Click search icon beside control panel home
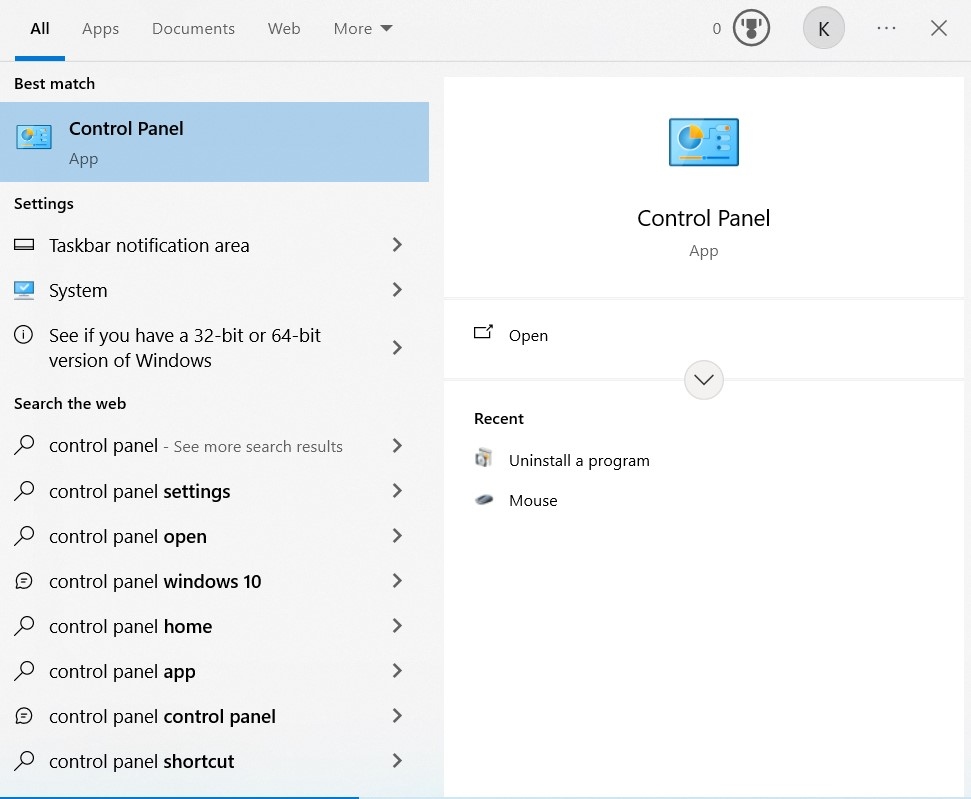Screen dimensions: 971x799 (24, 626)
